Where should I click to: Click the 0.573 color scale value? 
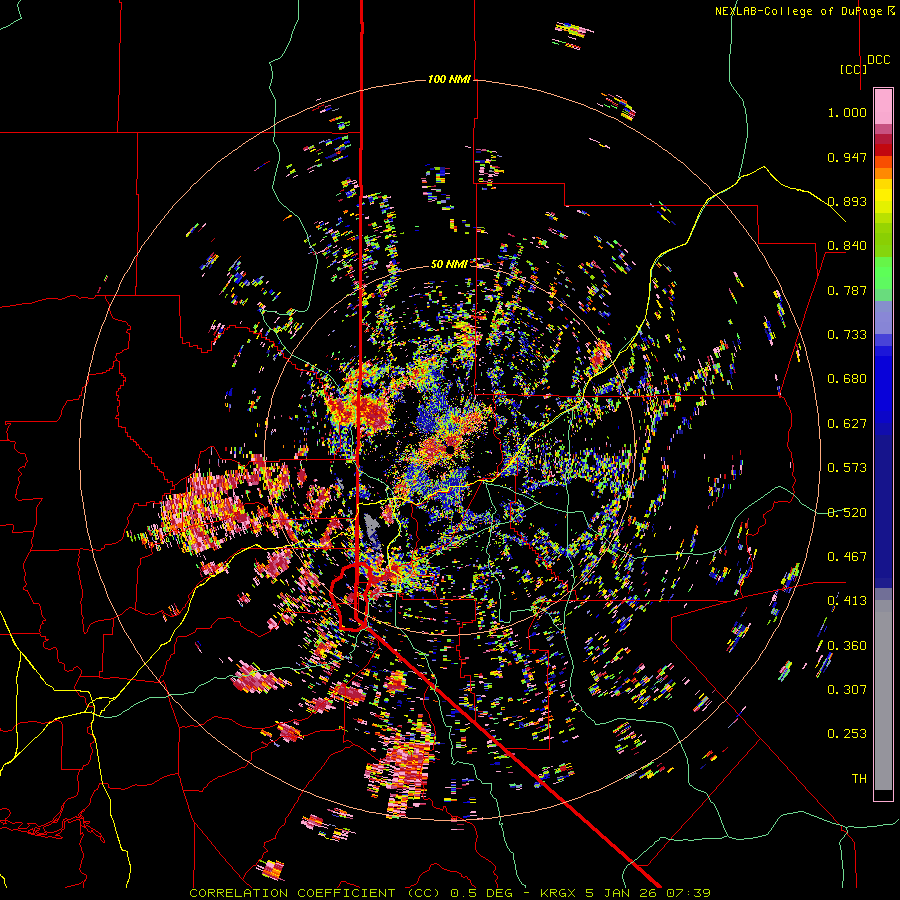(x=847, y=468)
